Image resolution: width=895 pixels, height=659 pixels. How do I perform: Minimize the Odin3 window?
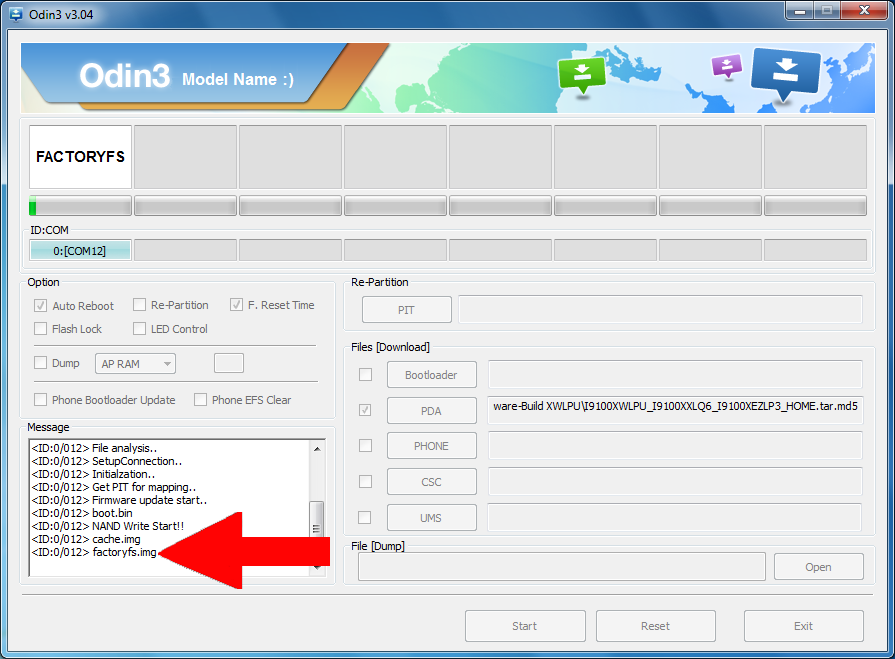801,10
